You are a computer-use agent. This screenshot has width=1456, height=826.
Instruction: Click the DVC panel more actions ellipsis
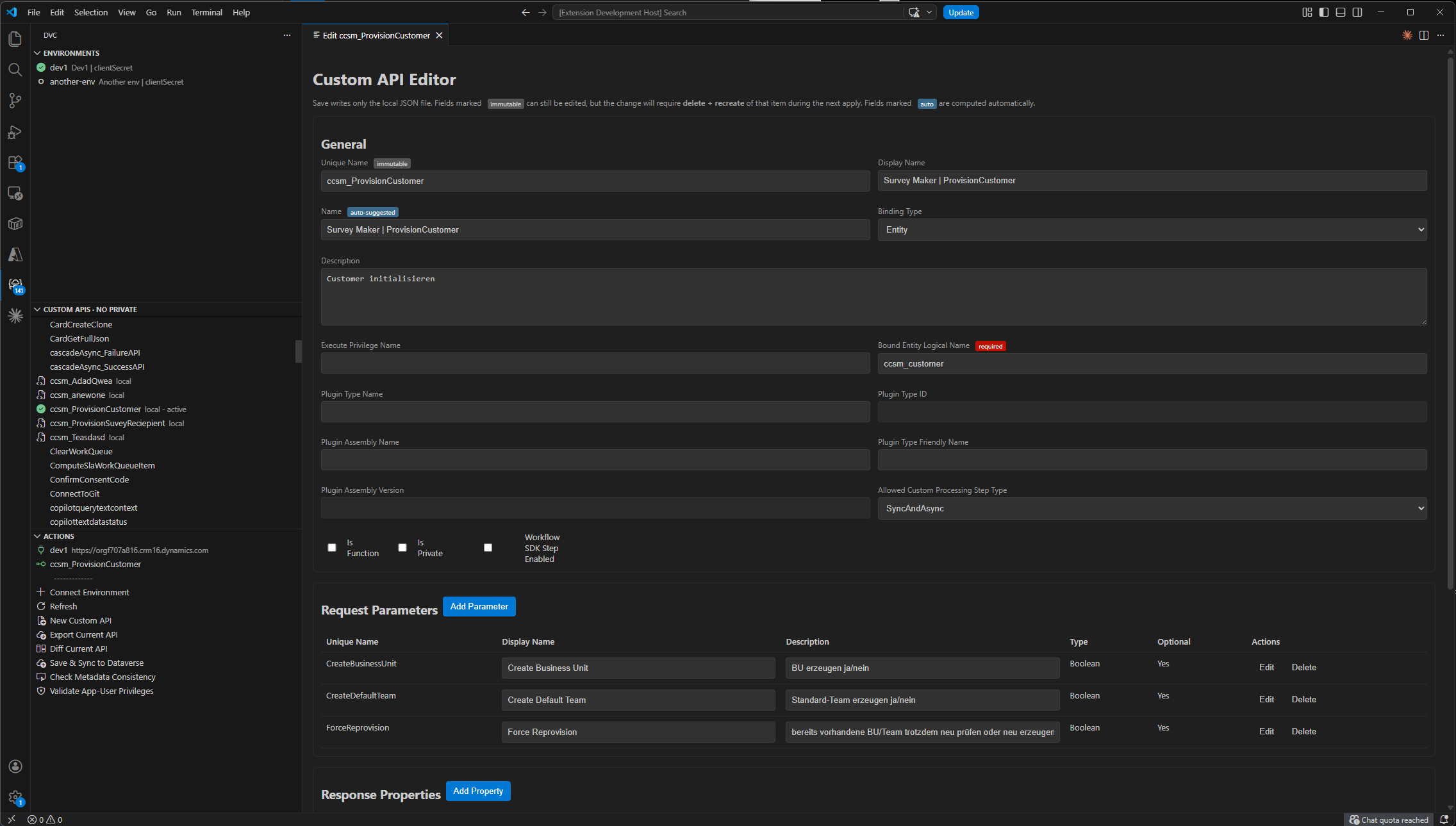pos(287,35)
